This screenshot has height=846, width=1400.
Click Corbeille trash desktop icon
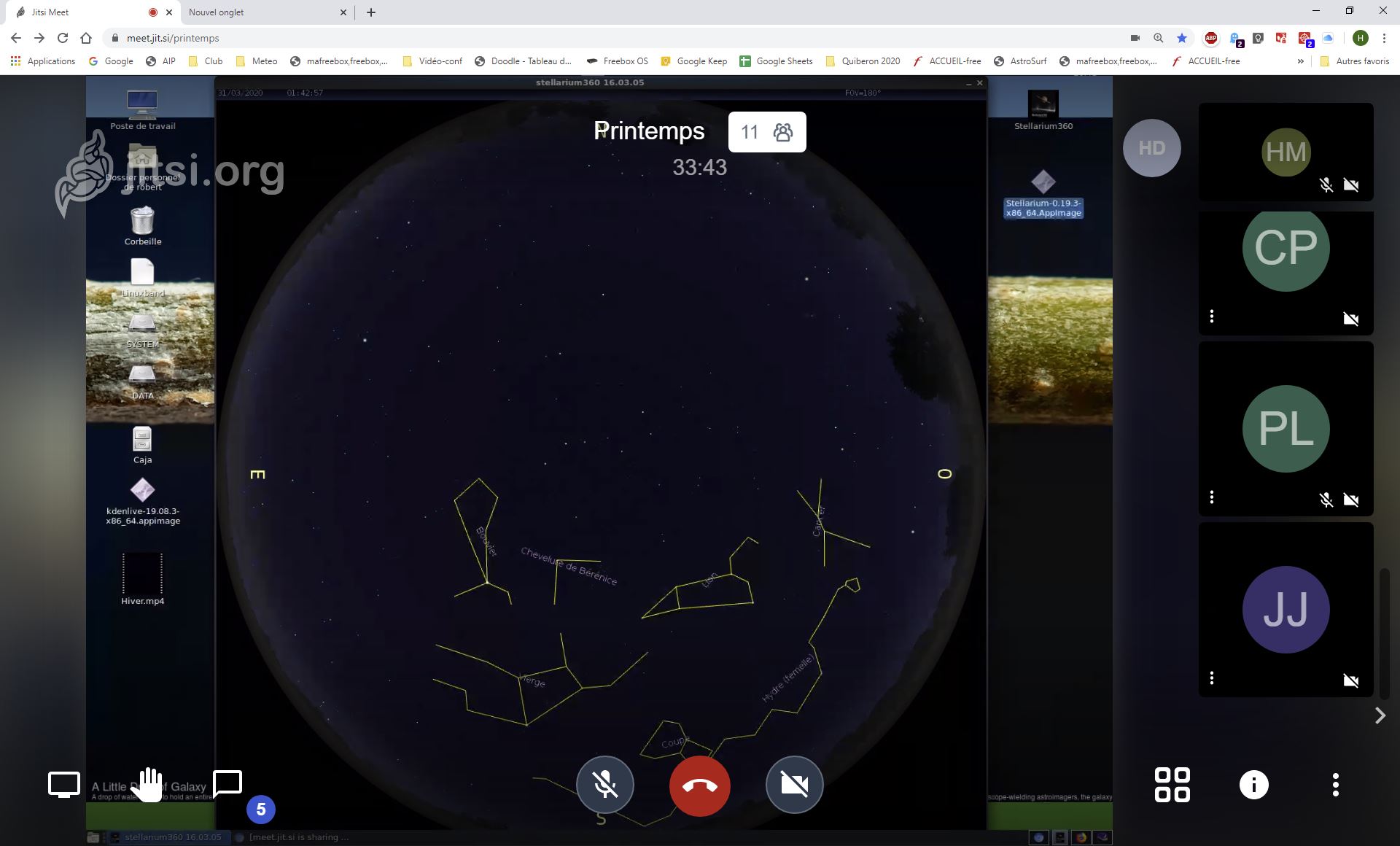(143, 225)
